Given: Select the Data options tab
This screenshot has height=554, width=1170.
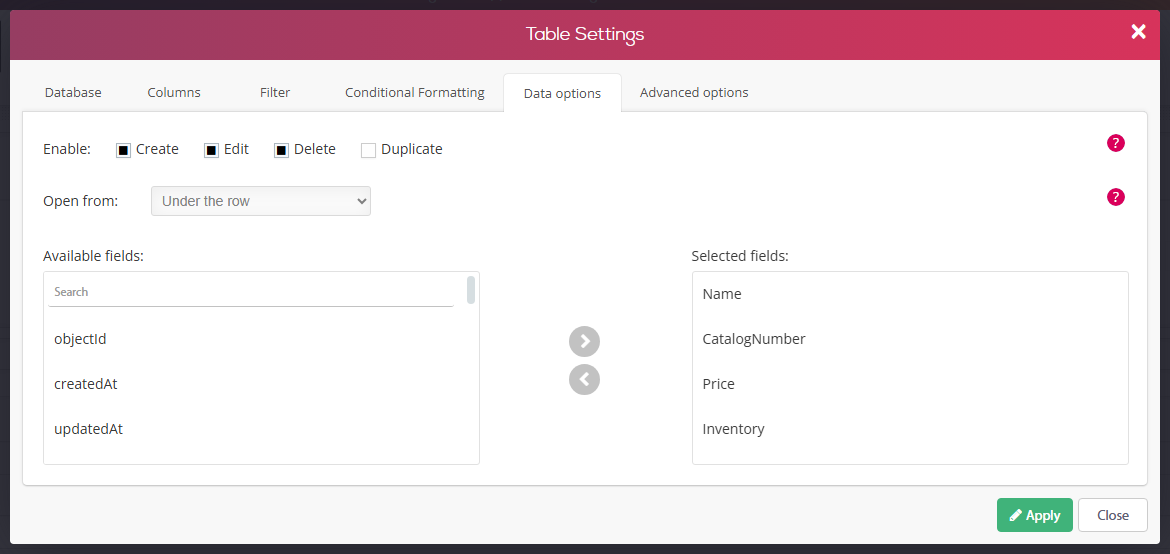Looking at the screenshot, I should pos(562,93).
